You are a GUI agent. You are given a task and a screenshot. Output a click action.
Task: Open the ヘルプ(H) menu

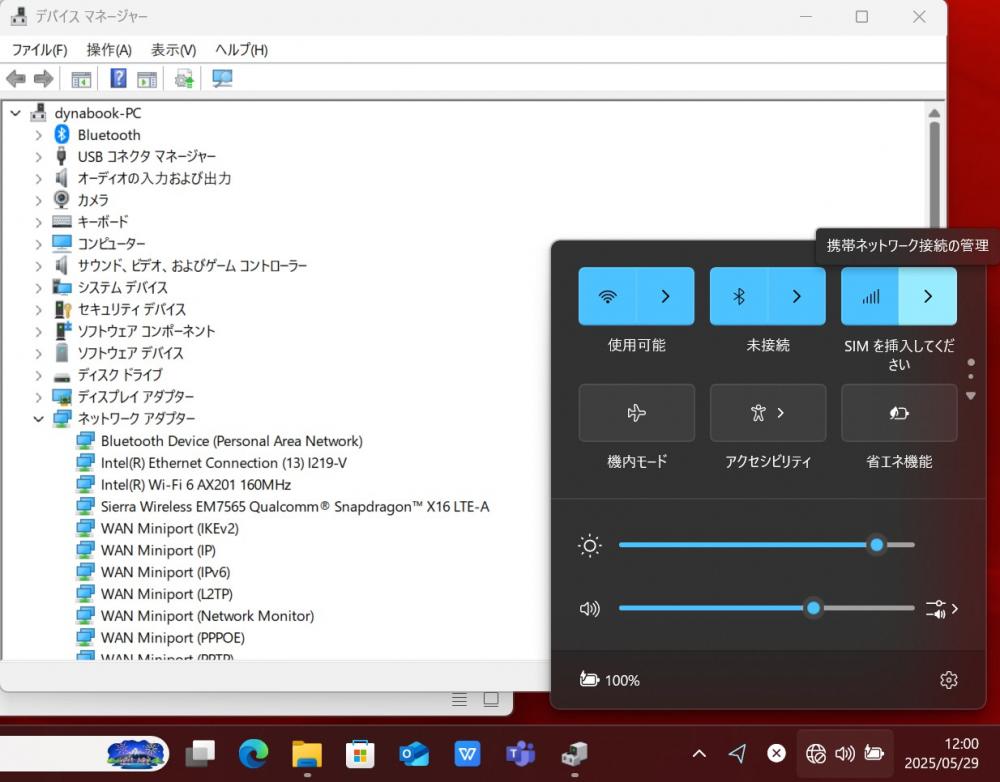pos(241,50)
